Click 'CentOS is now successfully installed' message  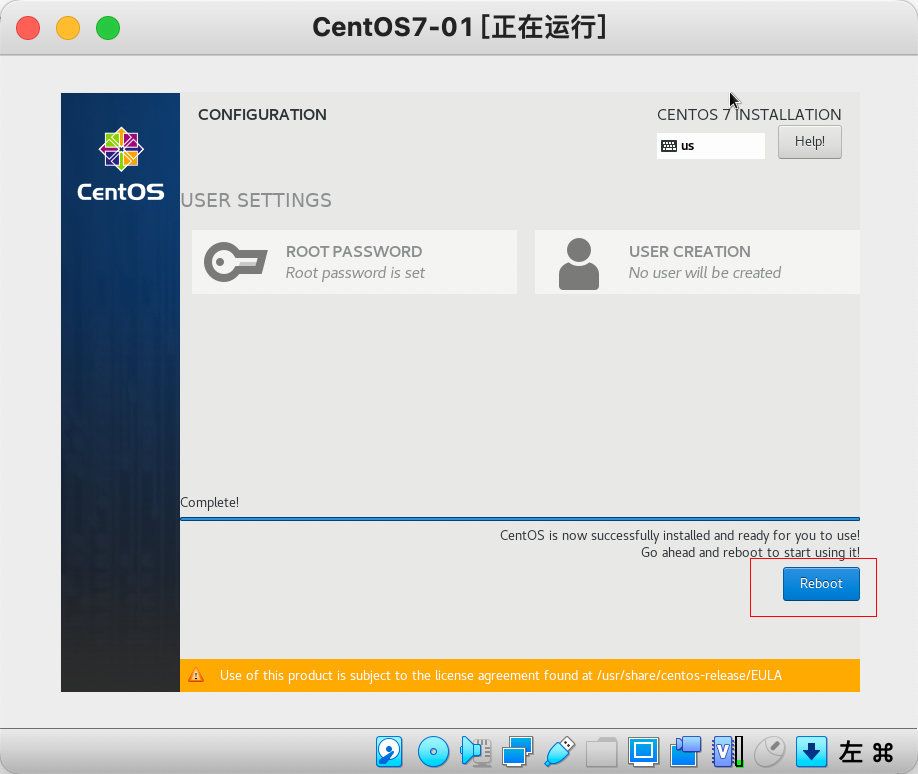coord(680,535)
